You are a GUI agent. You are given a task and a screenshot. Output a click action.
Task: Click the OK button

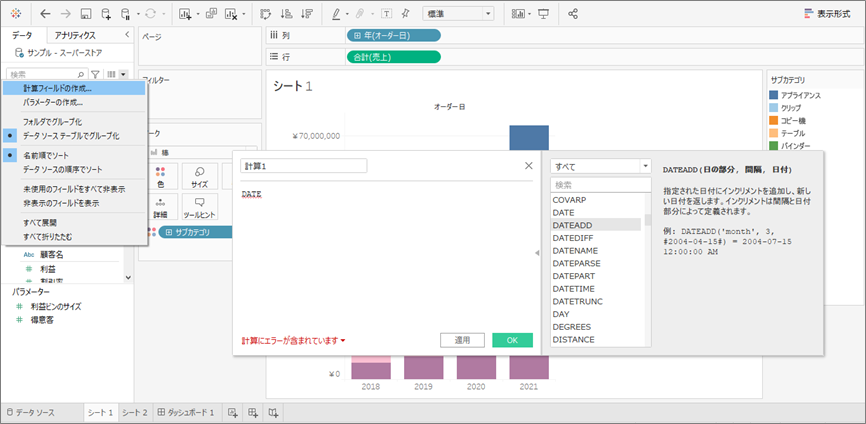[513, 340]
